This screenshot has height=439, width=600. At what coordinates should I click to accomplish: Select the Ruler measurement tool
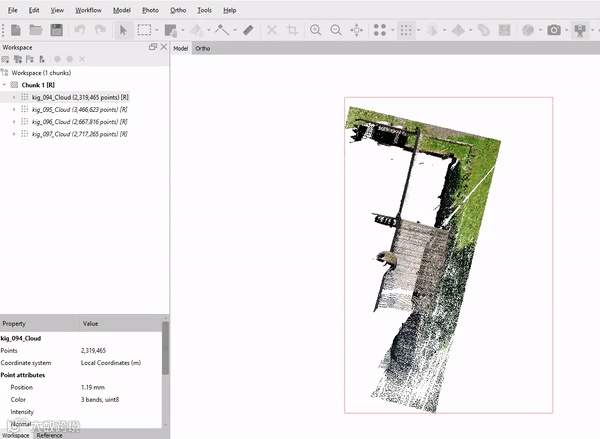[249, 30]
